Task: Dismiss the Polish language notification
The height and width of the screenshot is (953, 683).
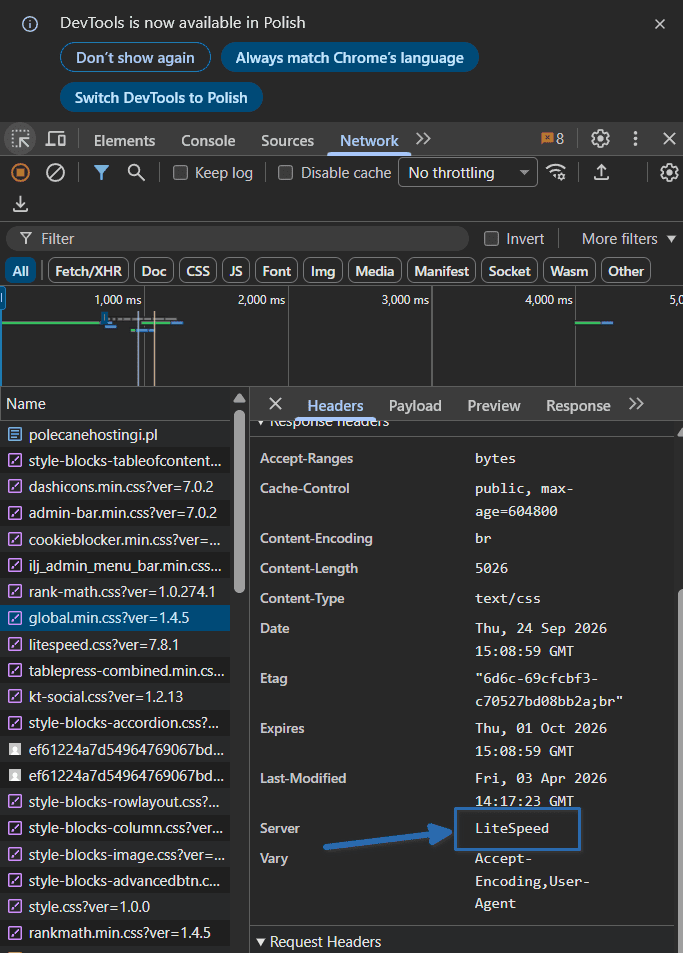Action: [x=660, y=24]
